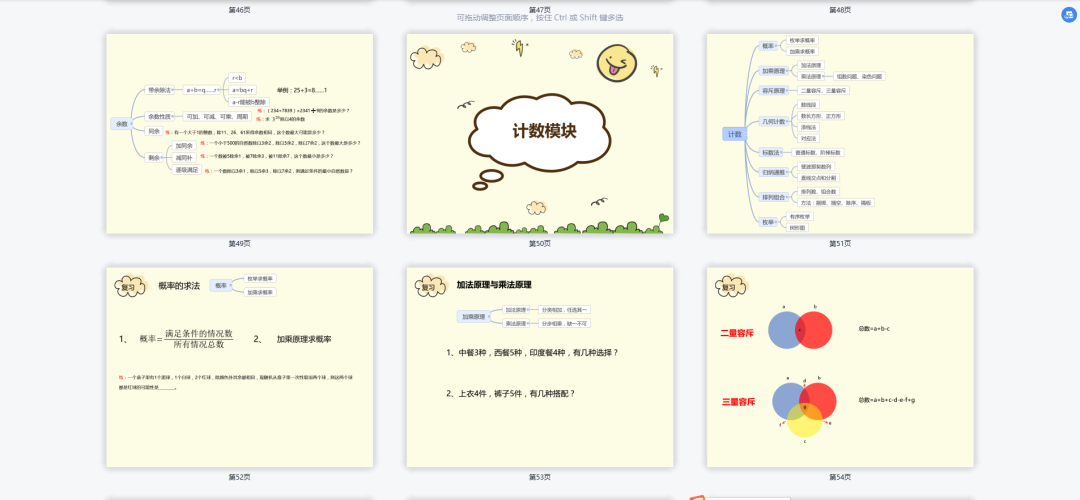Click the 第47页 page label
The height and width of the screenshot is (500, 1080).
pos(540,10)
